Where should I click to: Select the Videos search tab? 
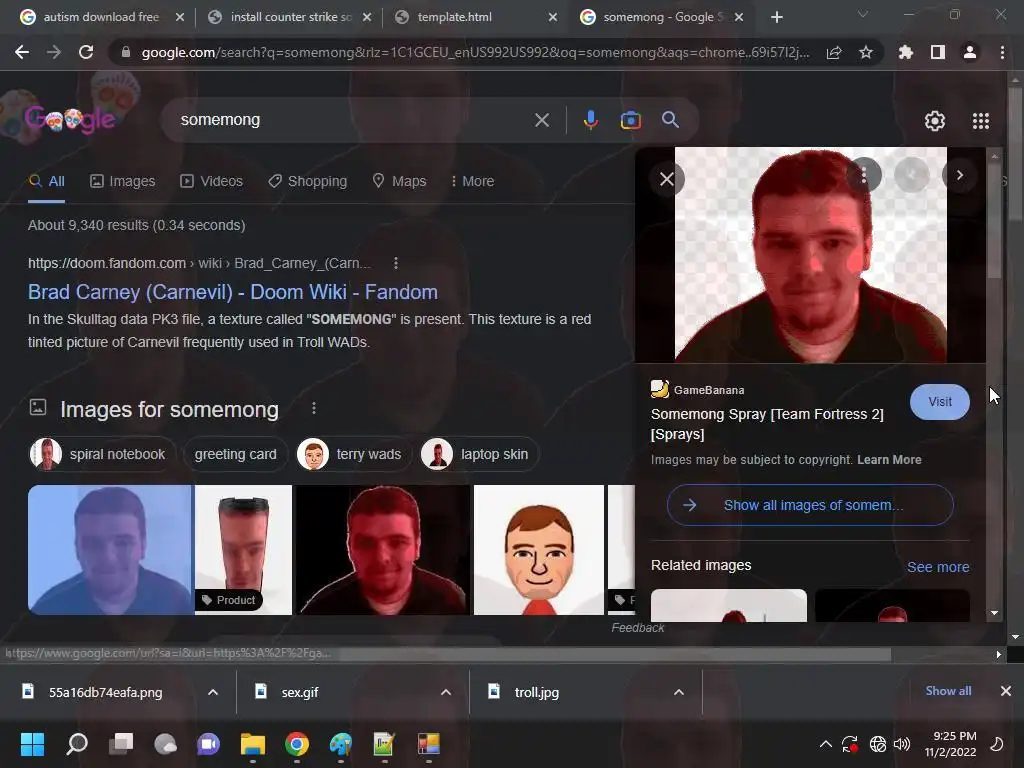point(212,182)
